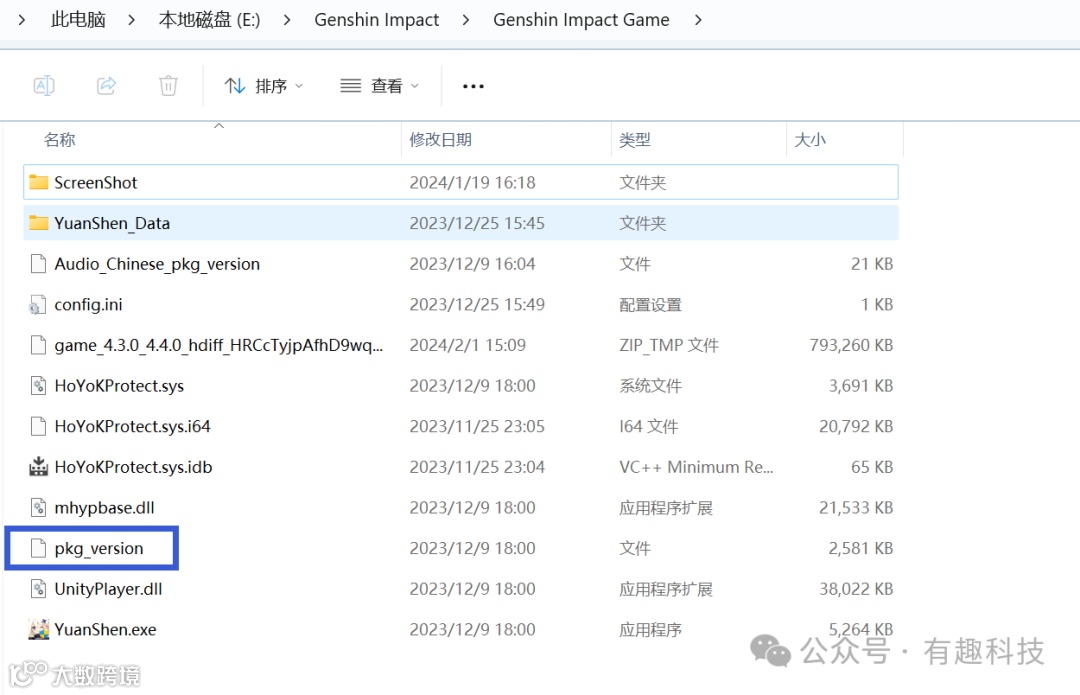1080x695 pixels.
Task: Click Genshin Impact Game breadcrumb segment
Action: click(x=581, y=20)
